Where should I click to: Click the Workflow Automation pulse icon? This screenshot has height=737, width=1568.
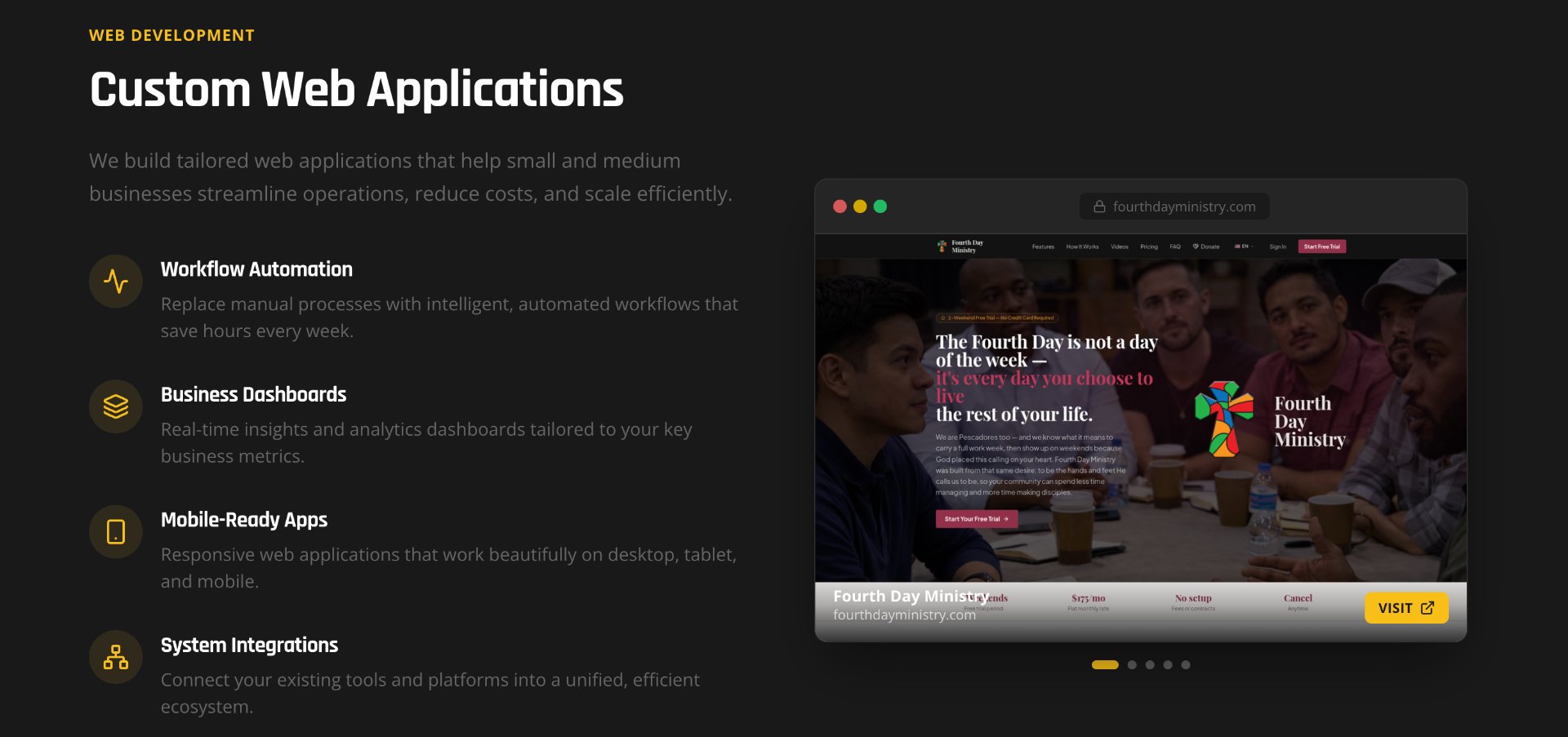pyautogui.click(x=116, y=282)
